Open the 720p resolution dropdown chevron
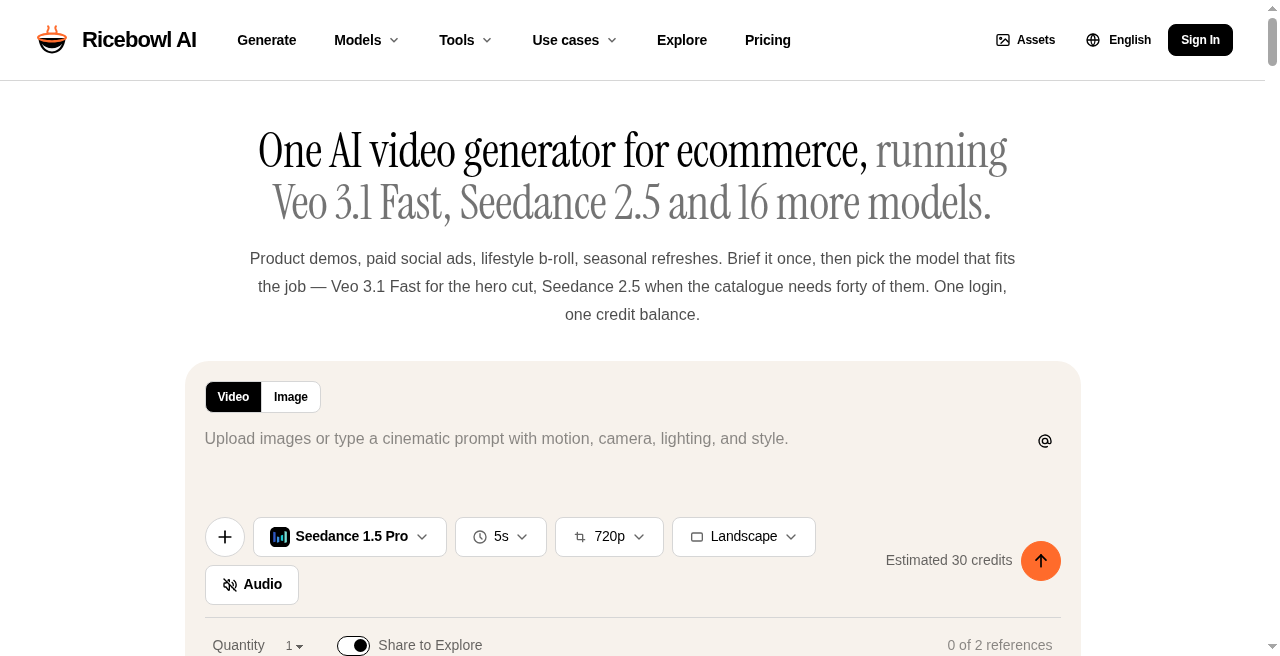The height and width of the screenshot is (656, 1280). (x=639, y=537)
